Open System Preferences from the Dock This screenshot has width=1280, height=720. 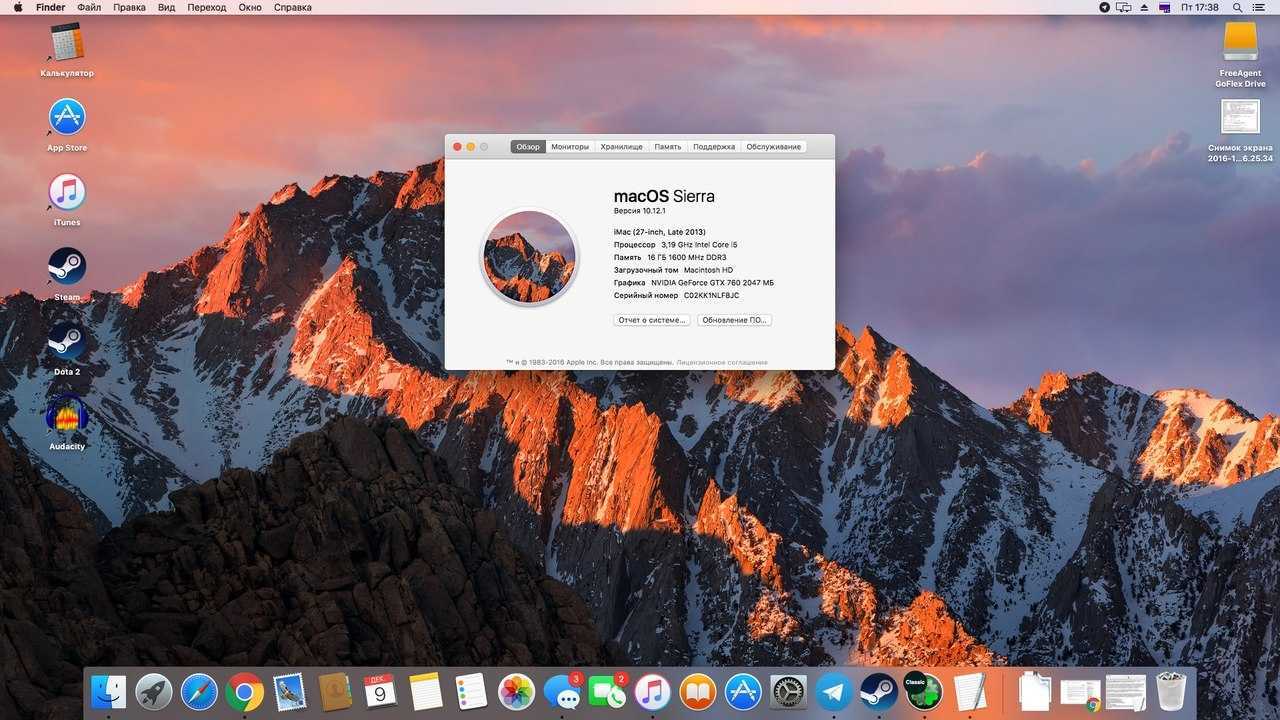(x=788, y=691)
